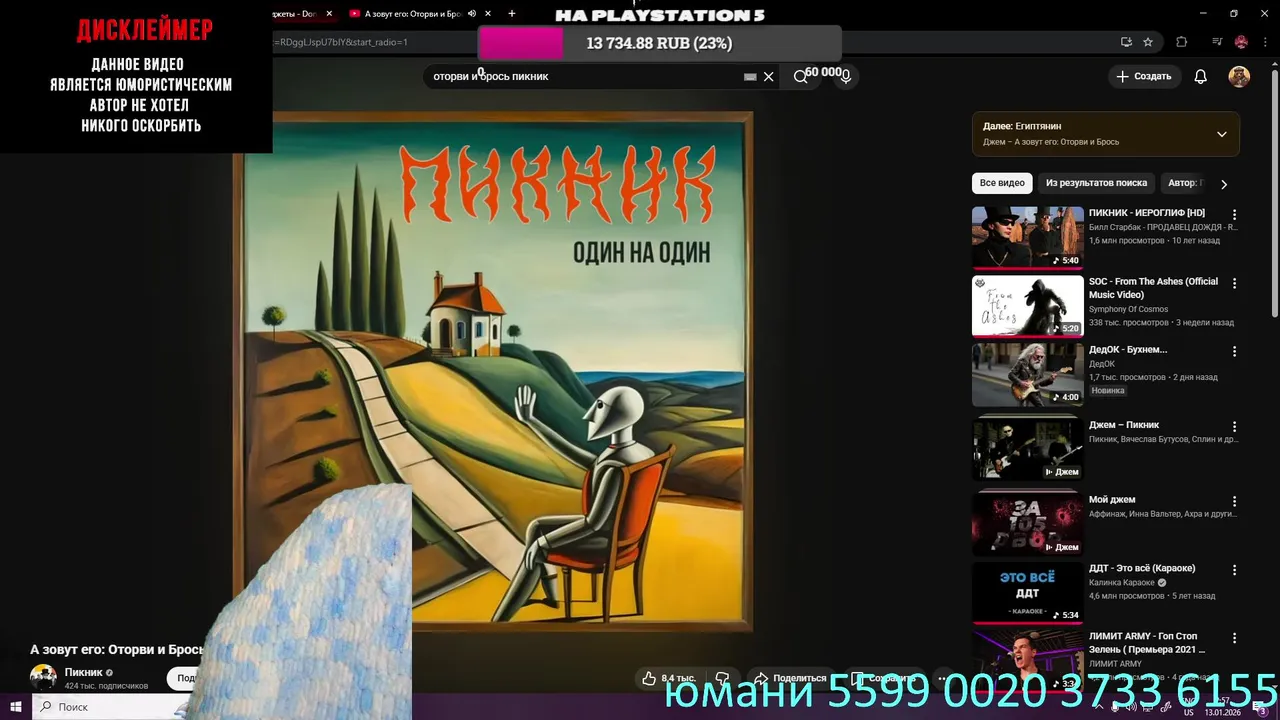Open the Пикник channel name link
Image resolution: width=1280 pixels, height=720 pixels.
[x=84, y=672]
